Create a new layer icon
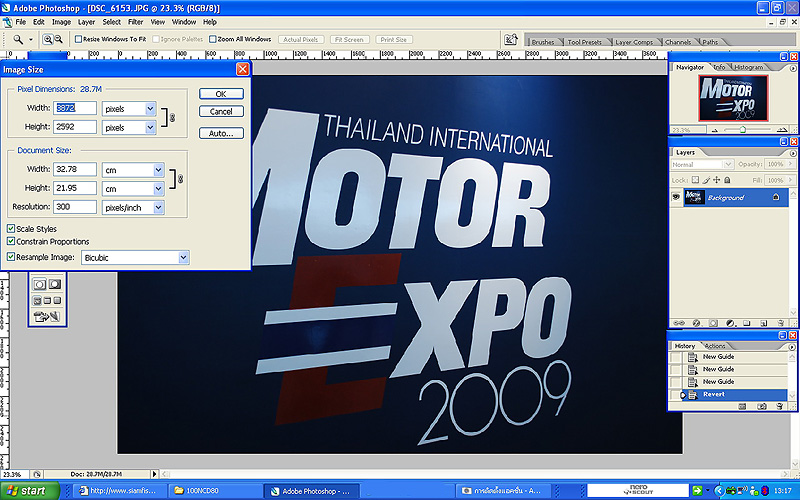Viewport: 800px width, 500px height. point(763,323)
